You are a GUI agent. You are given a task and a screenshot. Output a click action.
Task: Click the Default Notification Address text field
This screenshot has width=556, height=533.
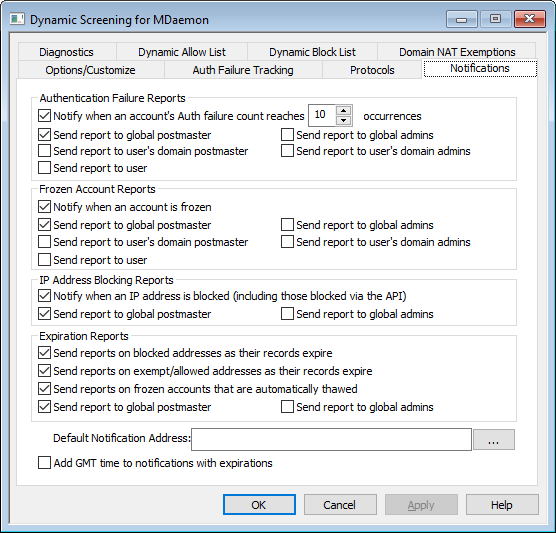point(331,440)
